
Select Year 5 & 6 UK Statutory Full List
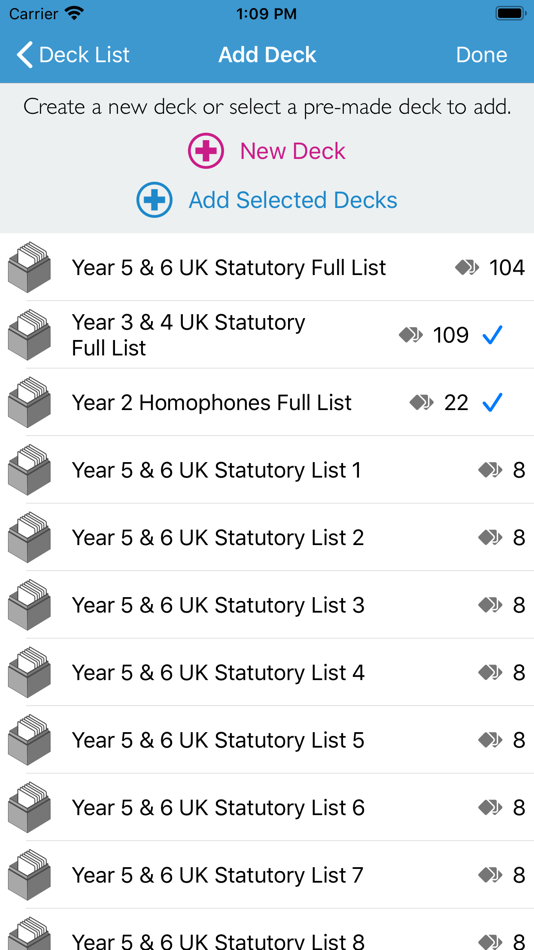267,267
